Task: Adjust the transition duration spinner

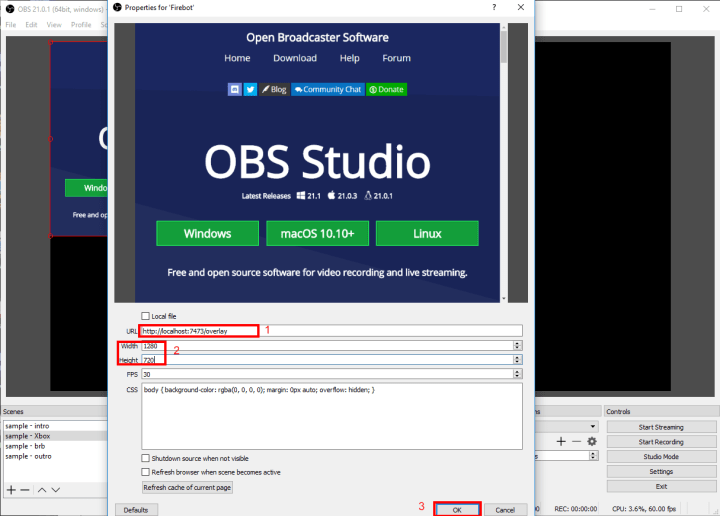Action: (594, 456)
